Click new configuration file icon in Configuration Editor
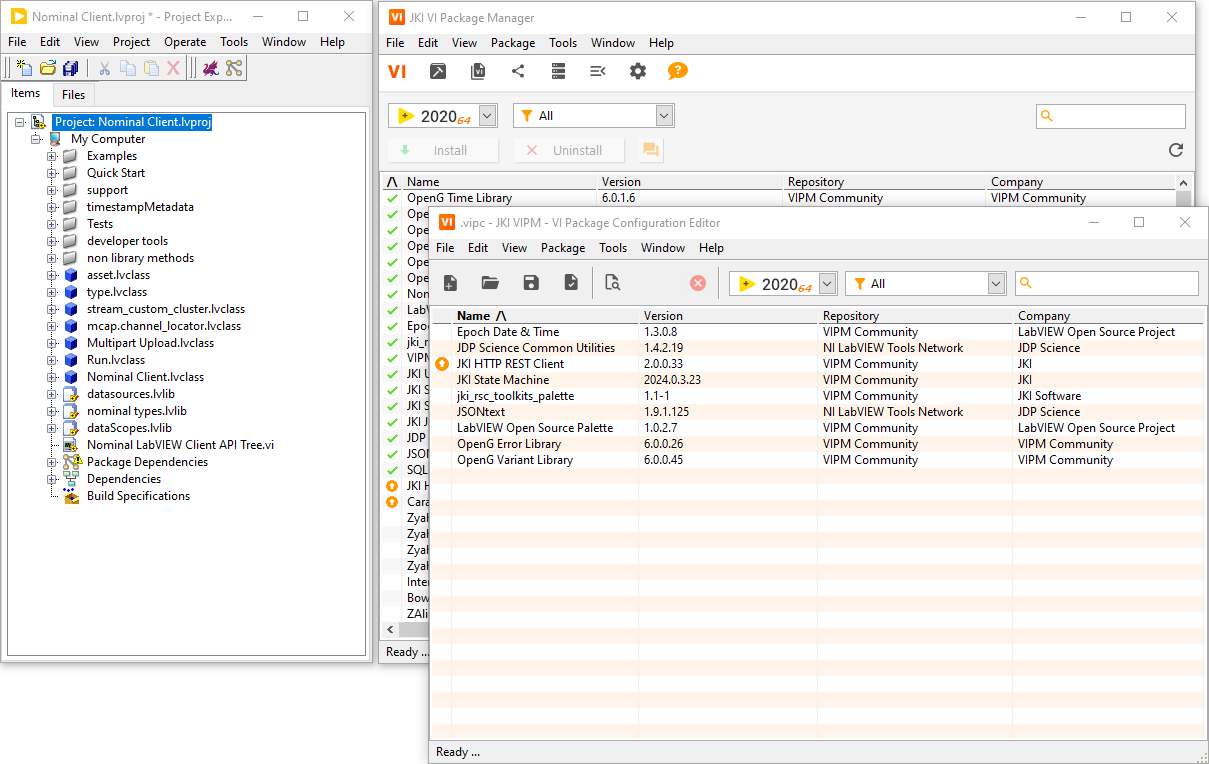 450,283
